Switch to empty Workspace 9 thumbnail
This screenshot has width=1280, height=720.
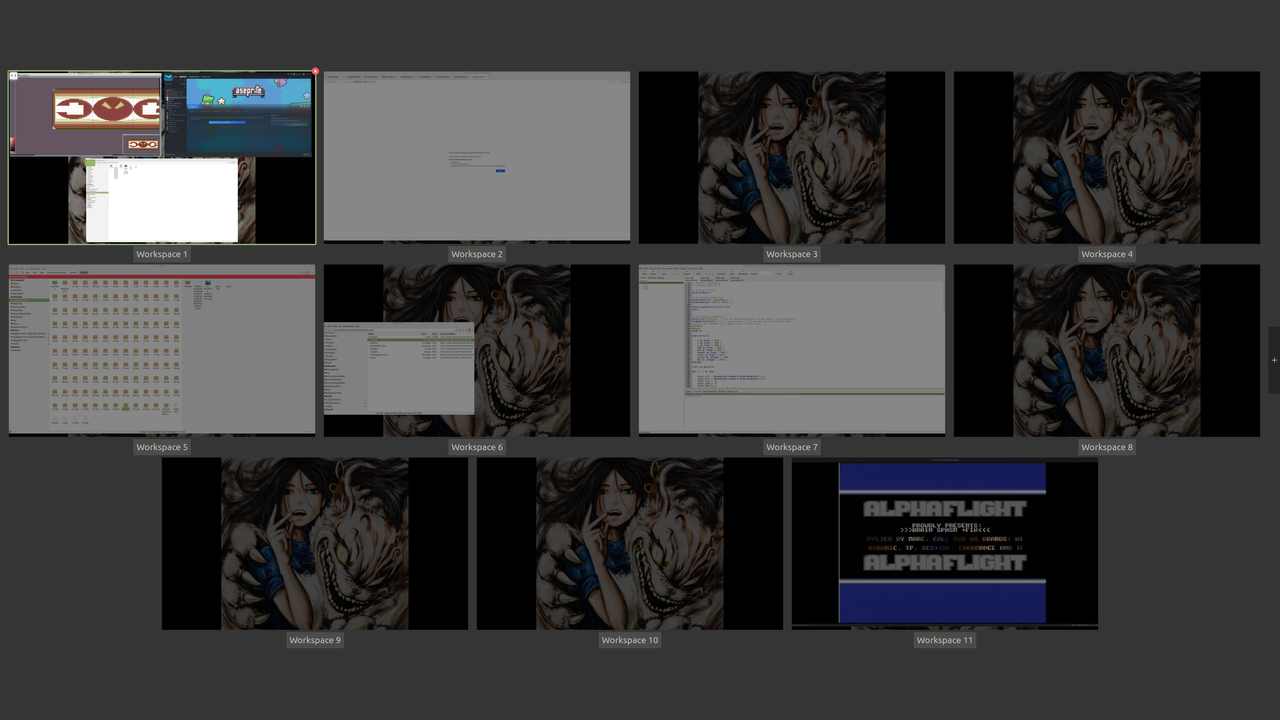coord(315,543)
